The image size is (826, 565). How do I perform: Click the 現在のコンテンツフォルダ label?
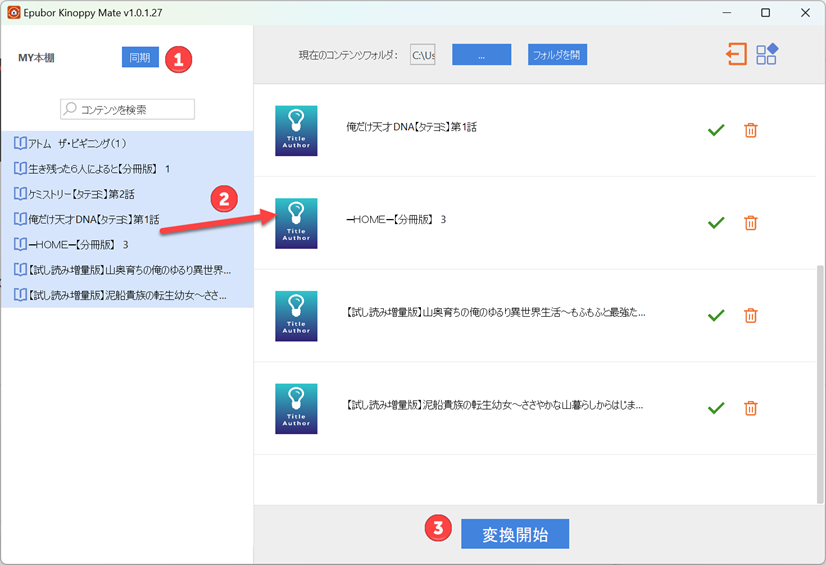(x=348, y=55)
